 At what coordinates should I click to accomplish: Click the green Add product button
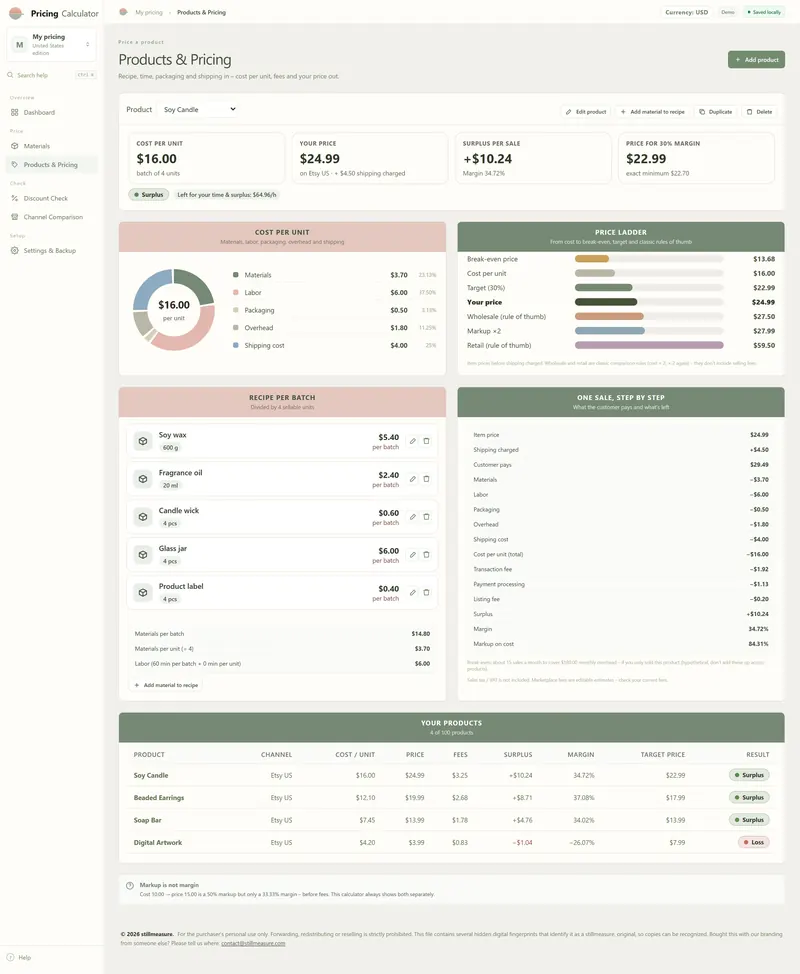click(x=757, y=60)
